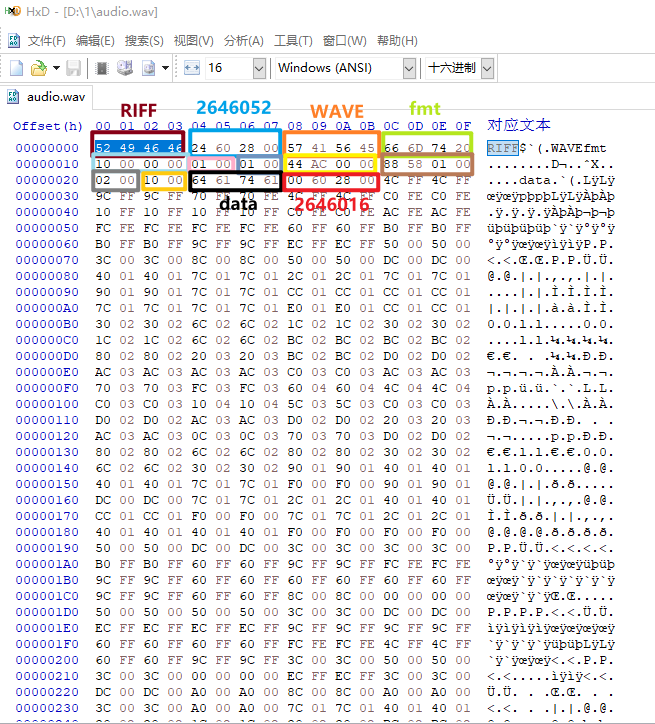Open the RAM editor chip icon

click(x=102, y=68)
